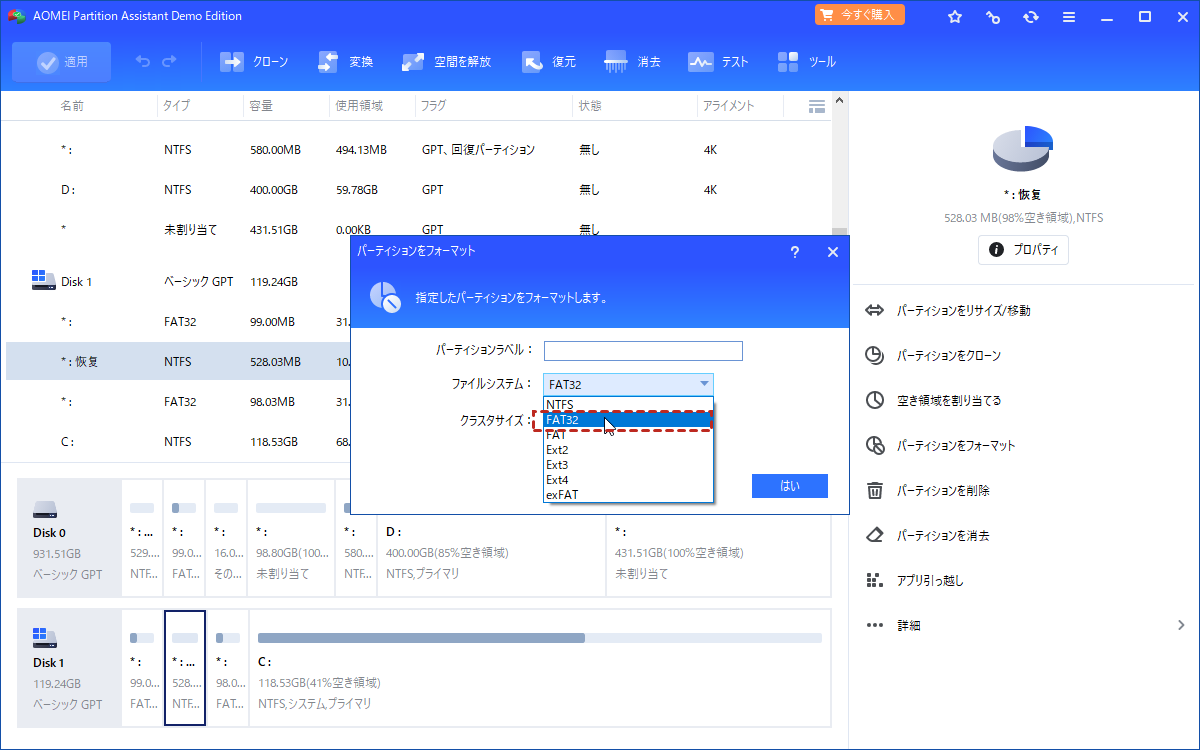Select the 消去 (Wipe) toolbar icon
Screen dimensions: 1200x750
[x=616, y=62]
